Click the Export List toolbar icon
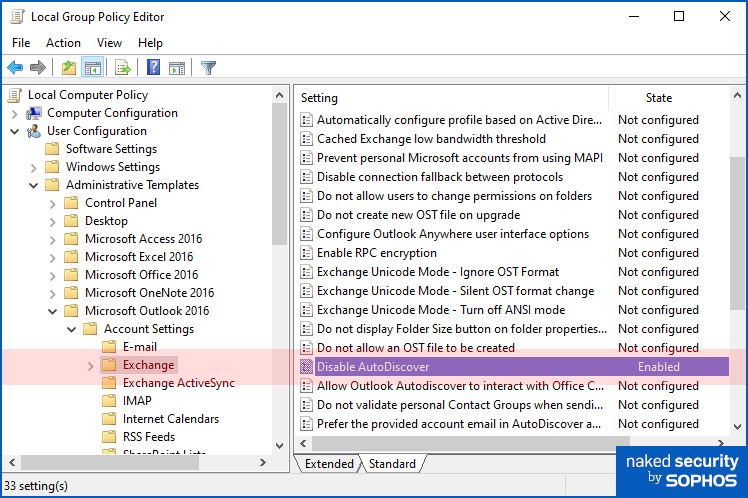Image resolution: width=748 pixels, height=498 pixels. [123, 68]
